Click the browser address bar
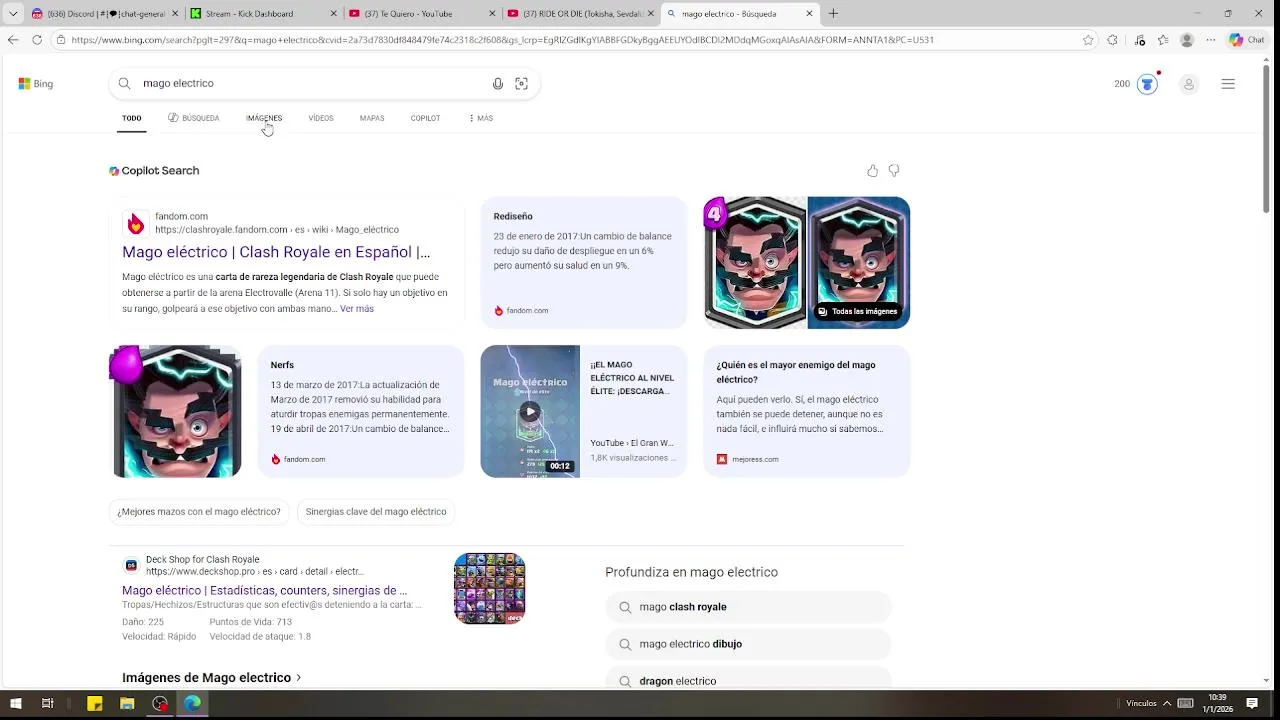The image size is (1280, 720). (570, 40)
